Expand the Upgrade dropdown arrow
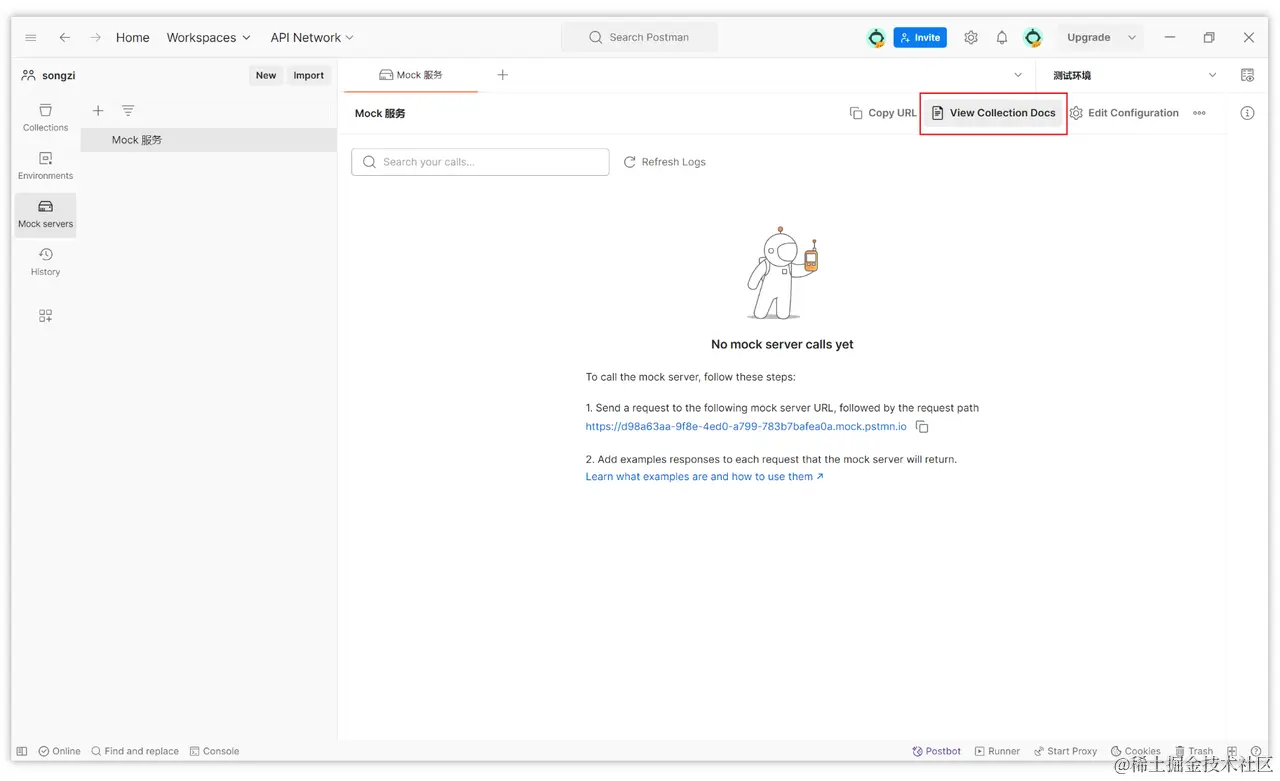The width and height of the screenshot is (1280, 781). coord(1132,38)
